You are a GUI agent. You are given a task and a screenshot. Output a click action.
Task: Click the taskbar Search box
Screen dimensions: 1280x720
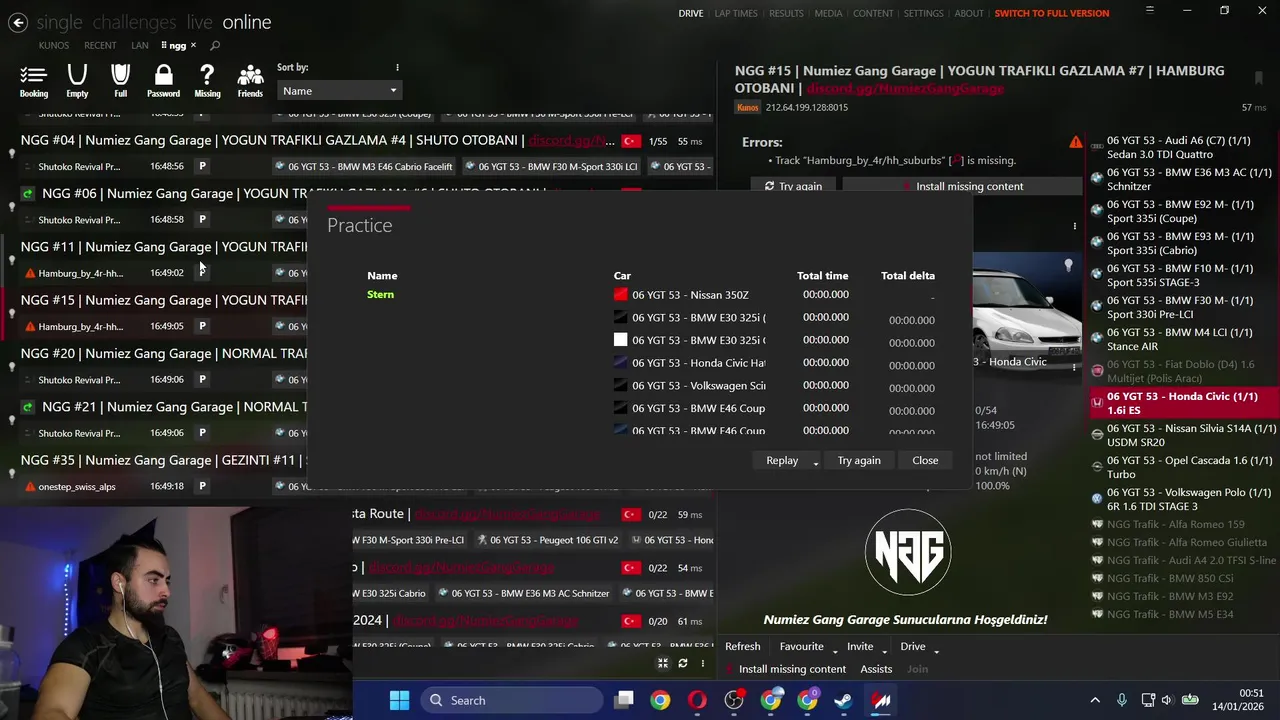coord(512,700)
